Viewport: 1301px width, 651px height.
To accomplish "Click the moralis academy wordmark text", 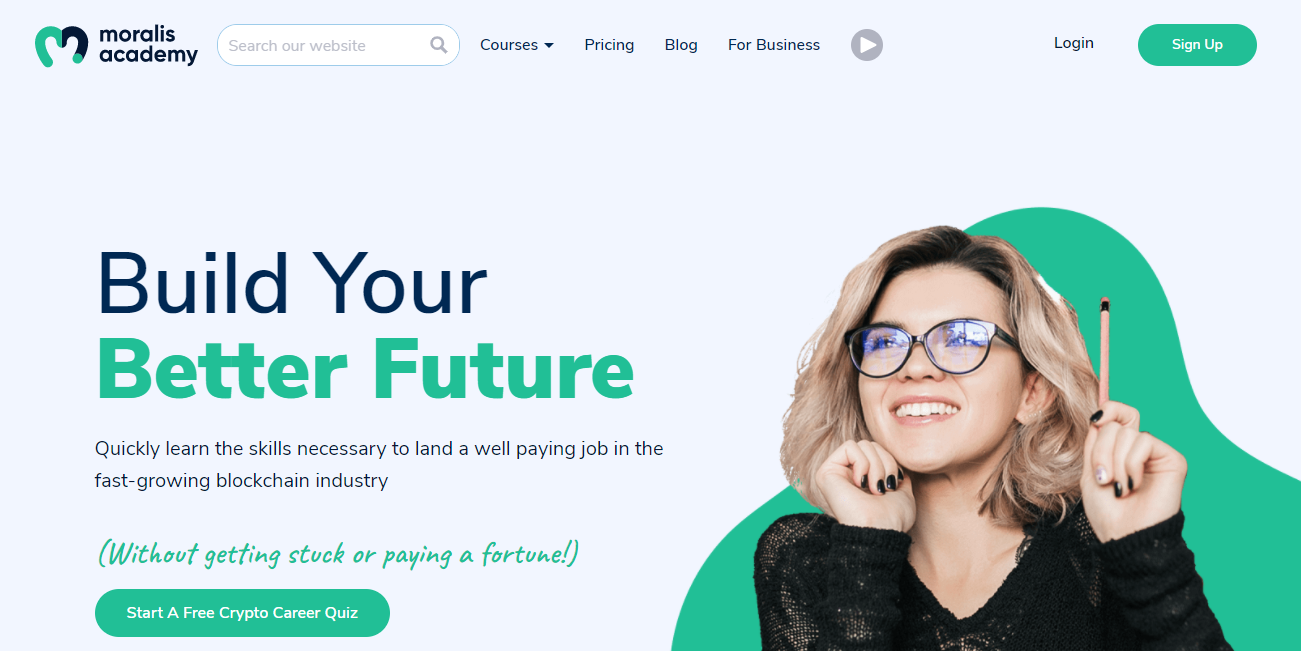I will click(x=148, y=46).
